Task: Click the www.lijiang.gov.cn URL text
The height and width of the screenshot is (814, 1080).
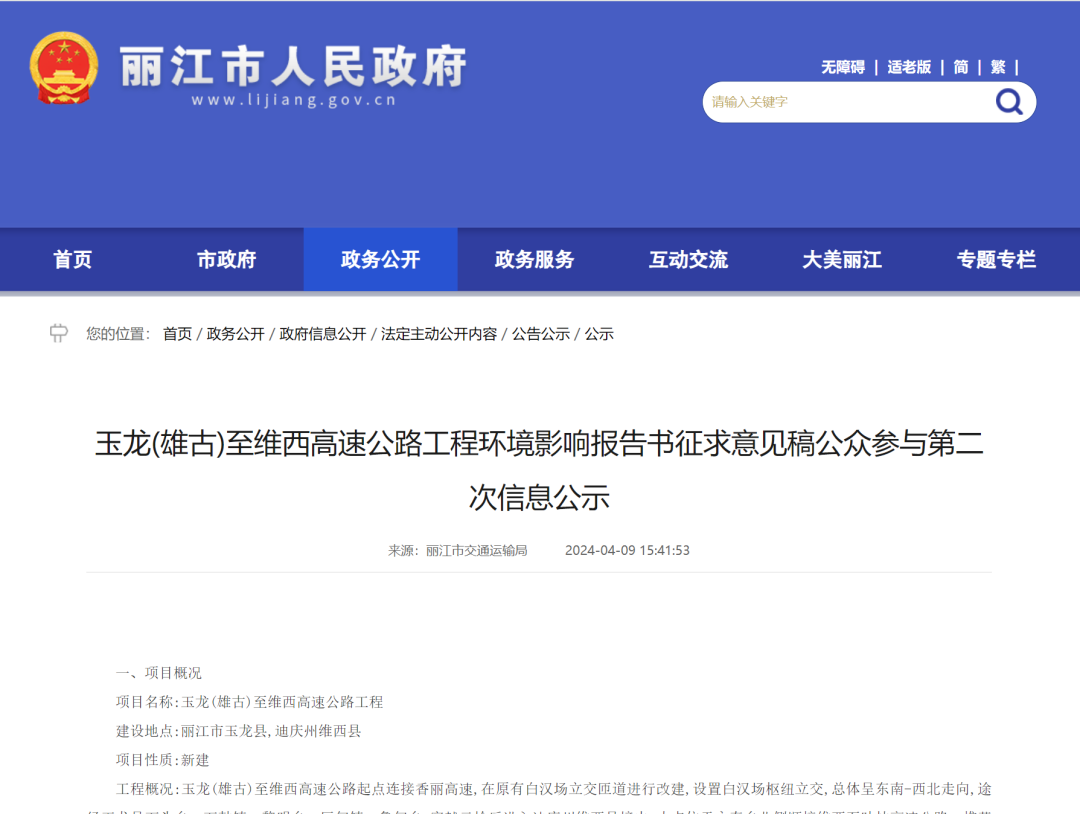Action: (x=294, y=100)
